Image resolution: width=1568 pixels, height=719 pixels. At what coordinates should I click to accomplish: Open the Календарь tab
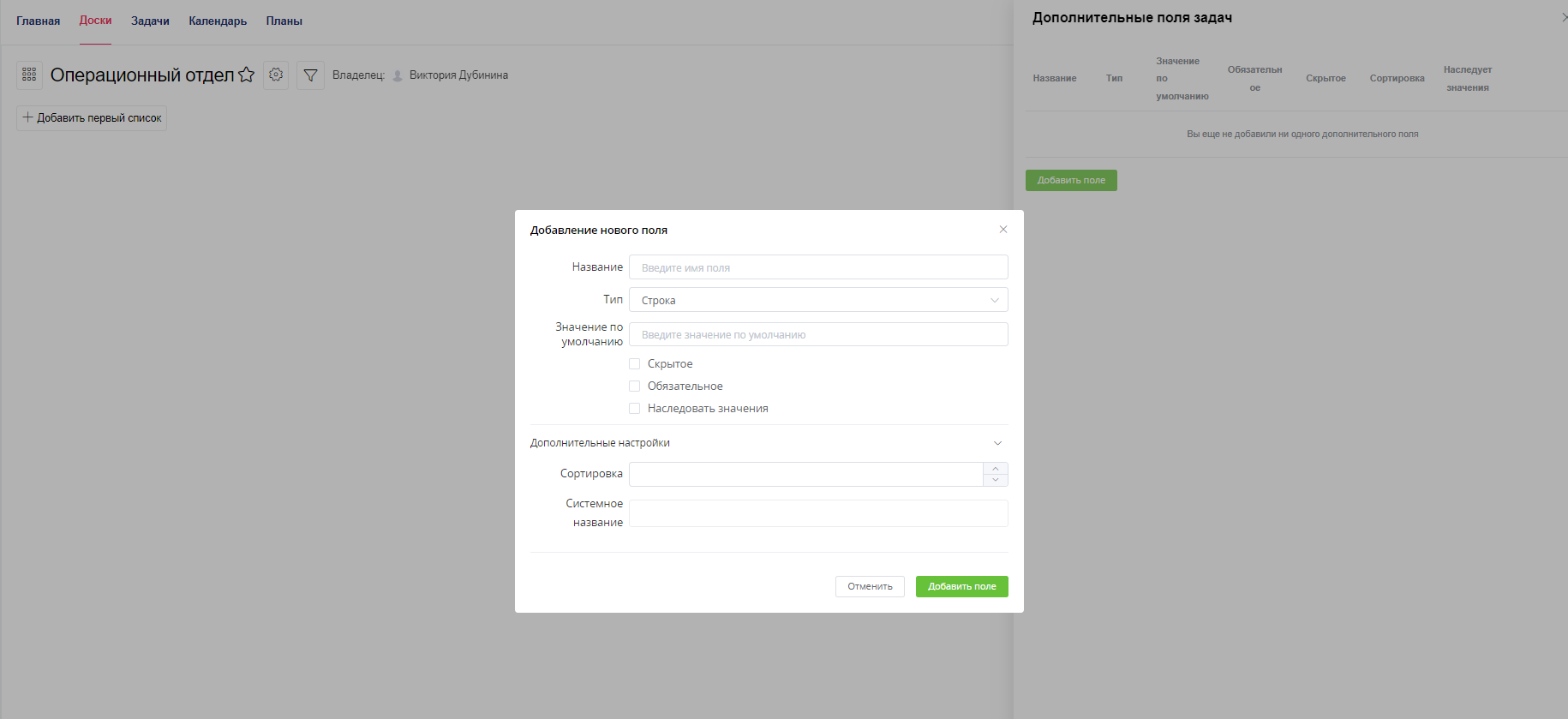coord(218,21)
